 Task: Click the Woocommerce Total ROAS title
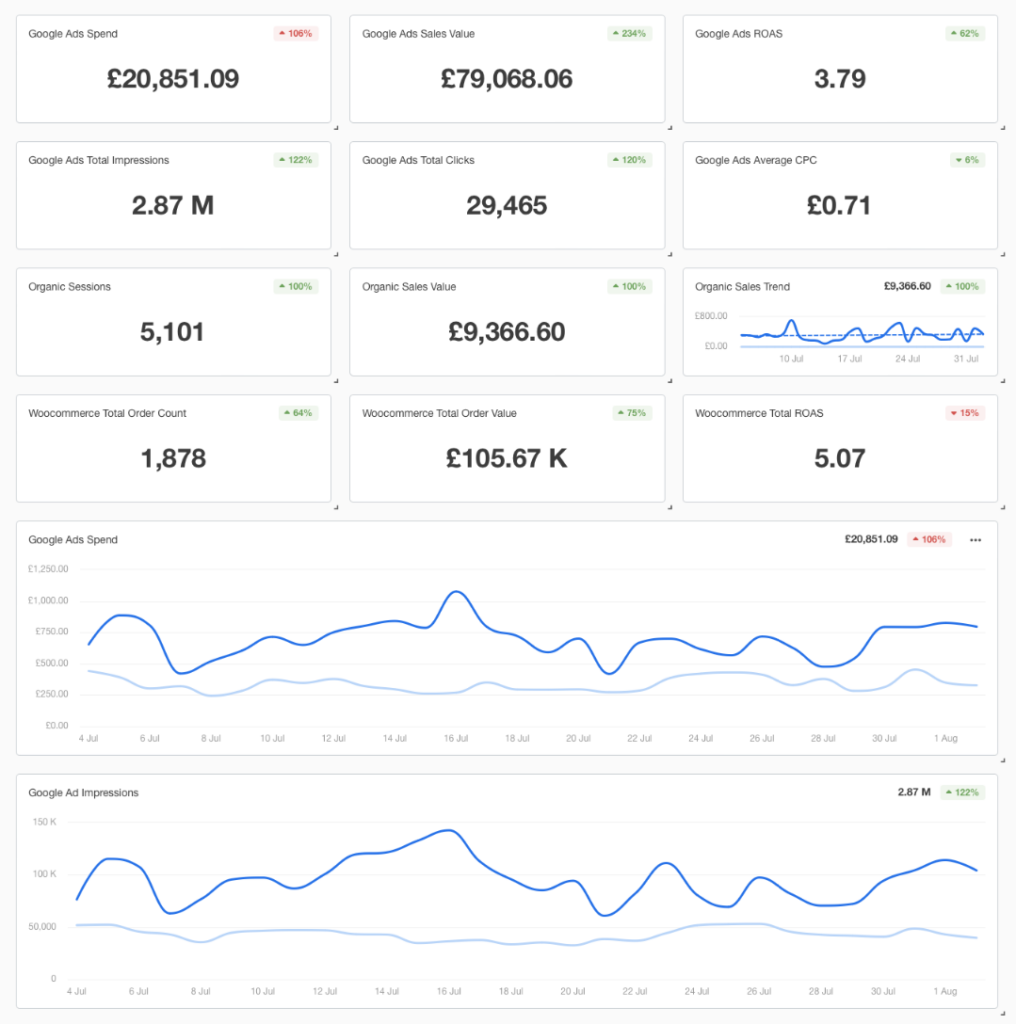coord(759,413)
